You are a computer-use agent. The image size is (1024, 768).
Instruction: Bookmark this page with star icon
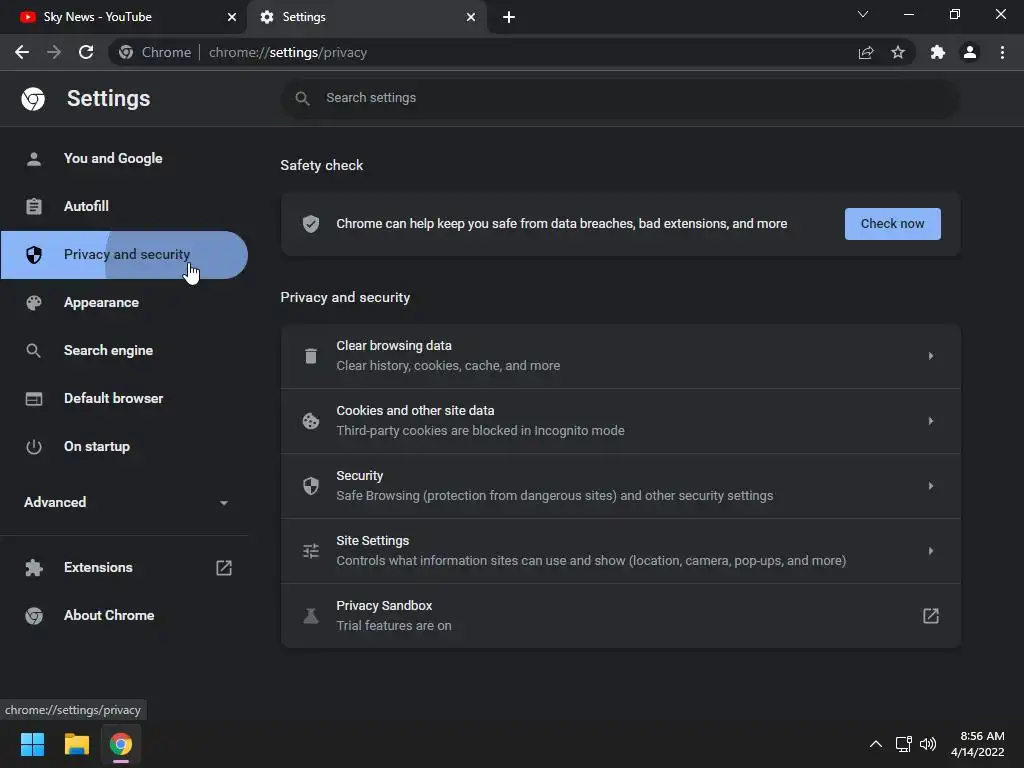coord(898,52)
